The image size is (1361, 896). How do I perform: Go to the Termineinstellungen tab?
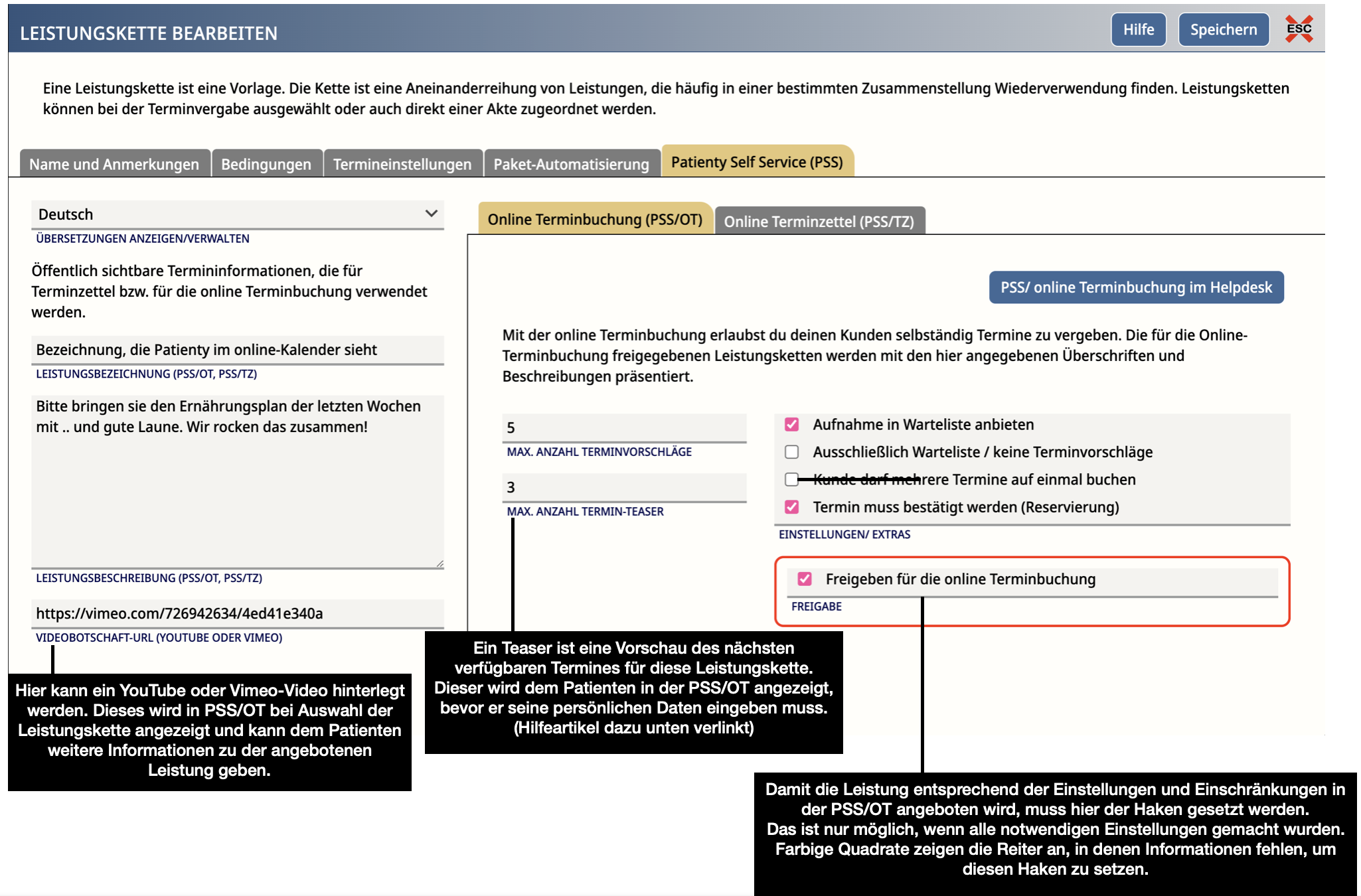(x=402, y=164)
